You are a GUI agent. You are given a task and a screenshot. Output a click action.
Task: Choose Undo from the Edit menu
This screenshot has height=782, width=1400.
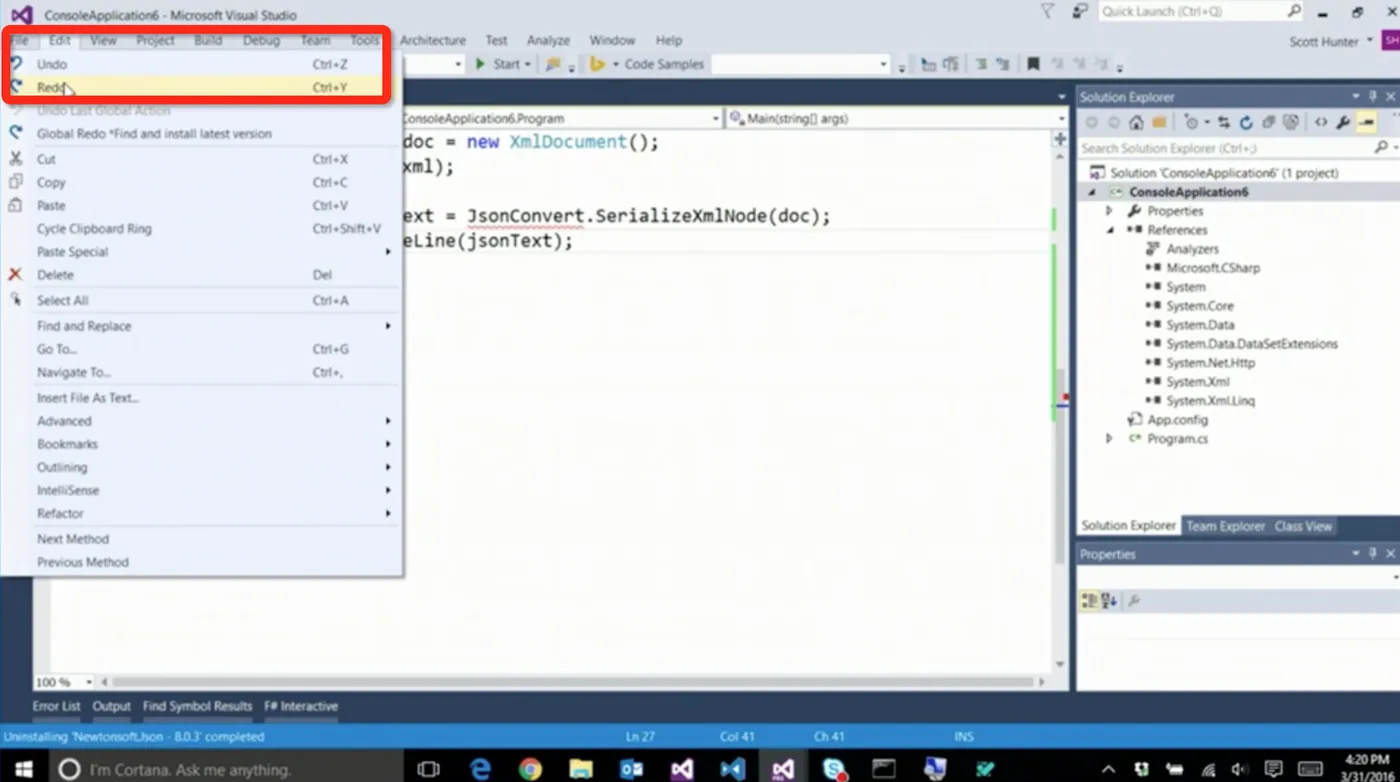click(x=201, y=64)
